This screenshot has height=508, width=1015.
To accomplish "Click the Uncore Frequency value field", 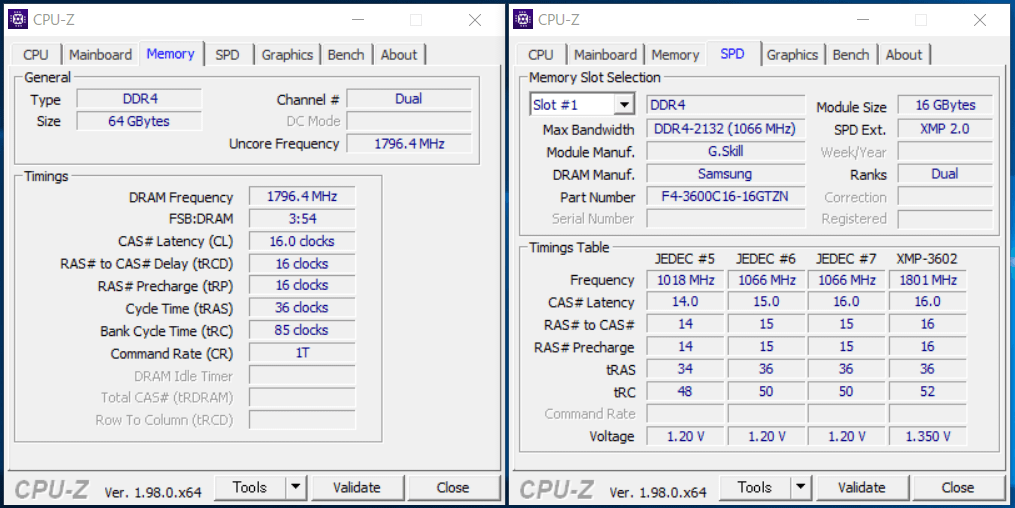I will click(x=409, y=144).
